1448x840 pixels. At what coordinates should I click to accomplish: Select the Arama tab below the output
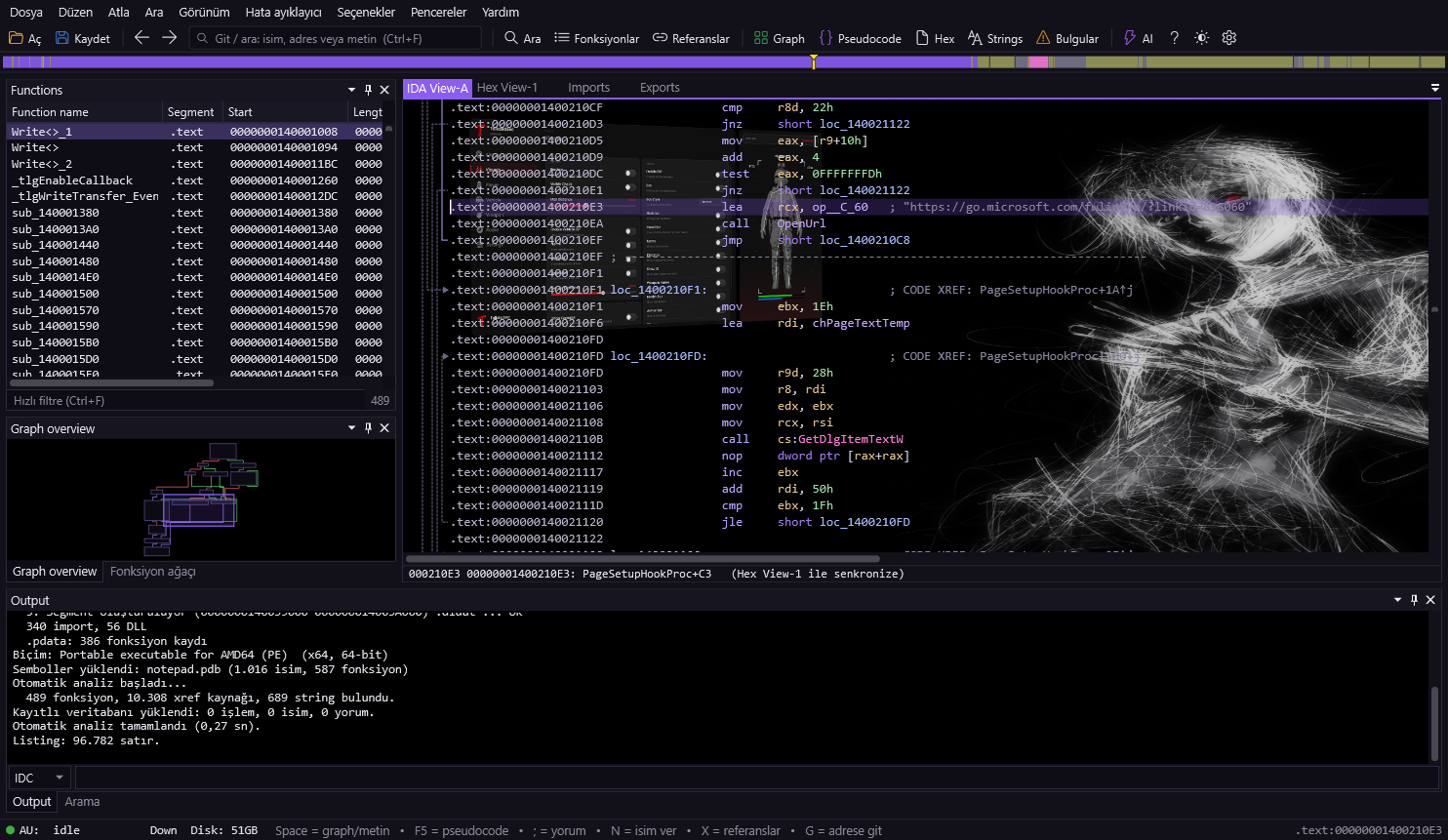coord(82,802)
